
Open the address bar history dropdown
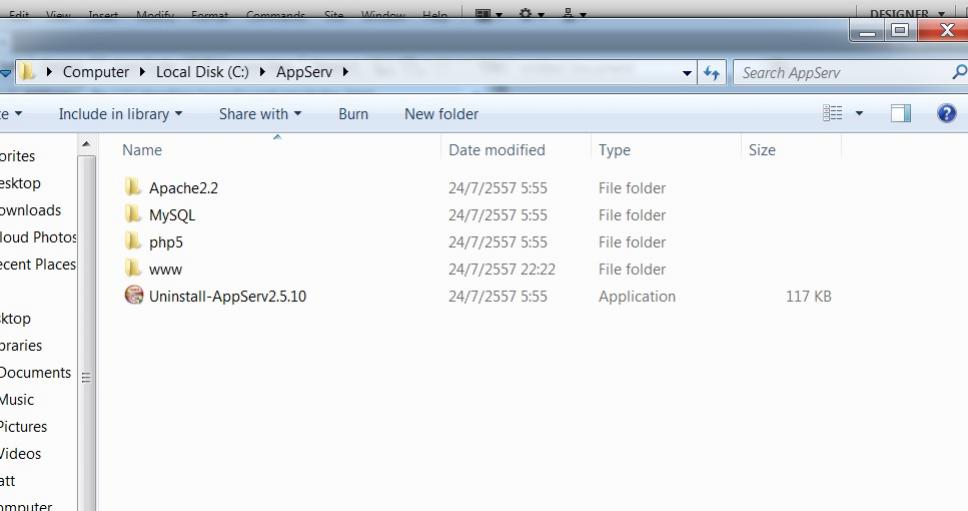(x=686, y=73)
